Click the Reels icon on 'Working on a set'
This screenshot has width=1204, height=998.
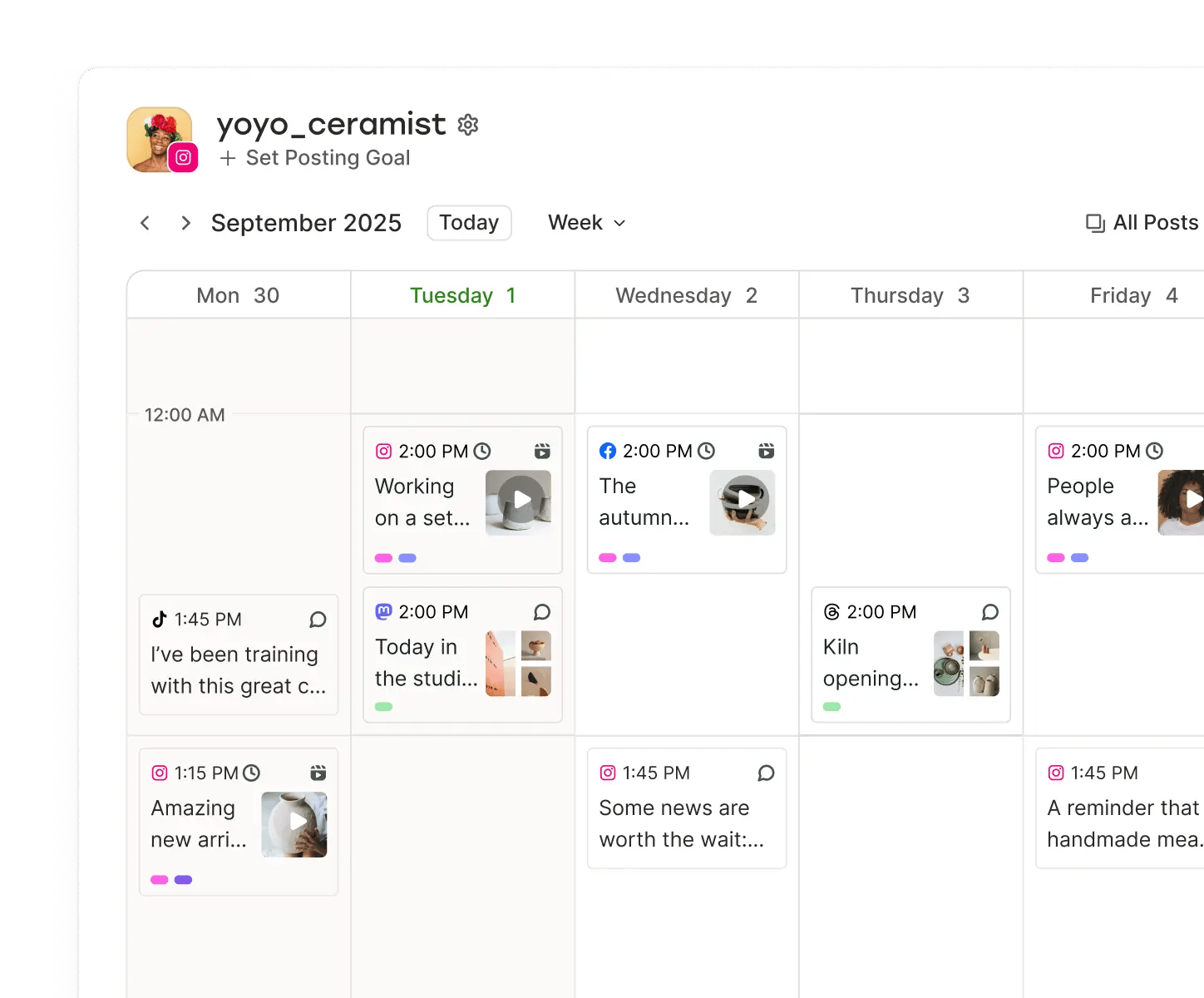click(541, 451)
